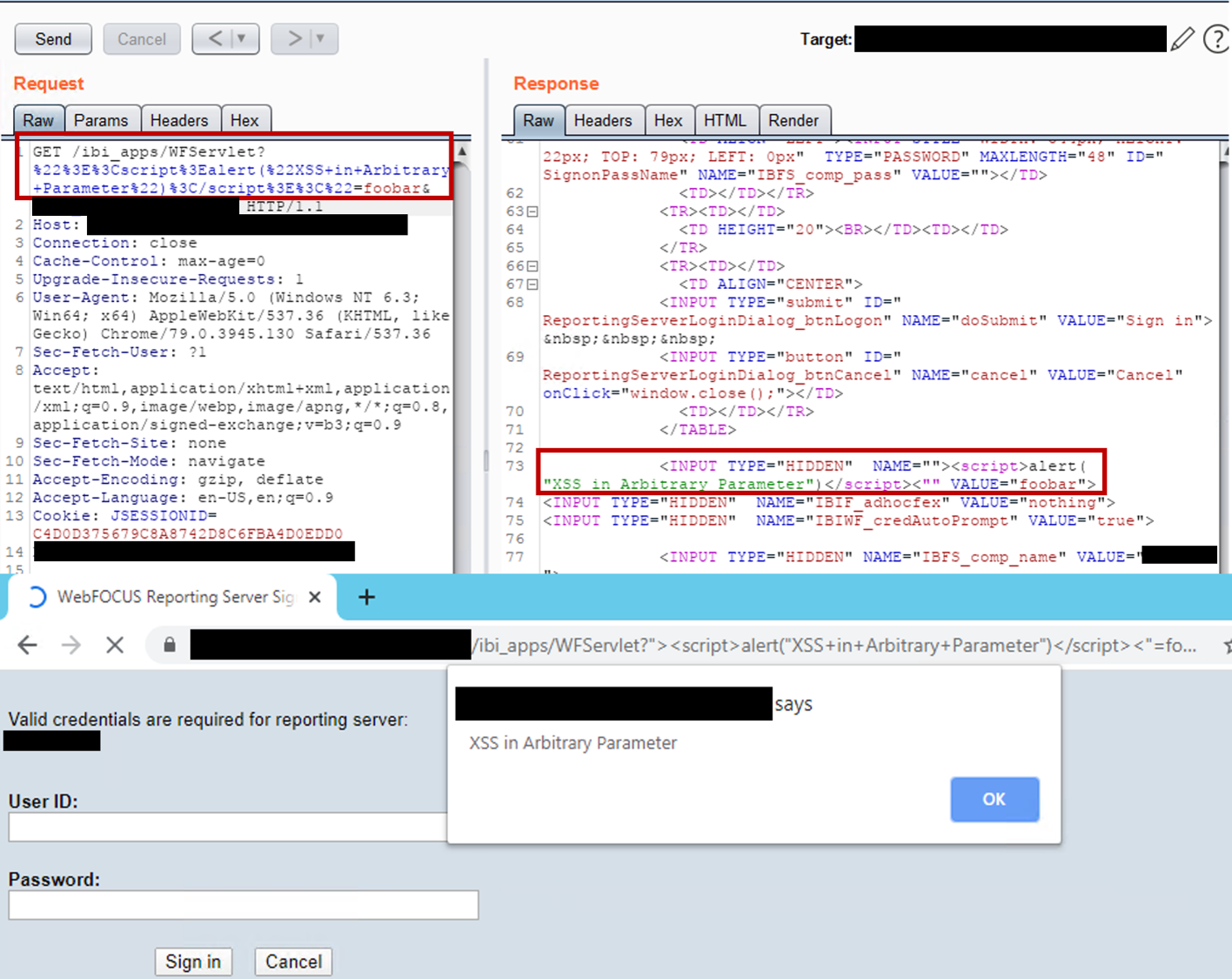Image resolution: width=1232 pixels, height=979 pixels.
Task: Select the Raw tab in the Response panel
Action: coord(539,120)
